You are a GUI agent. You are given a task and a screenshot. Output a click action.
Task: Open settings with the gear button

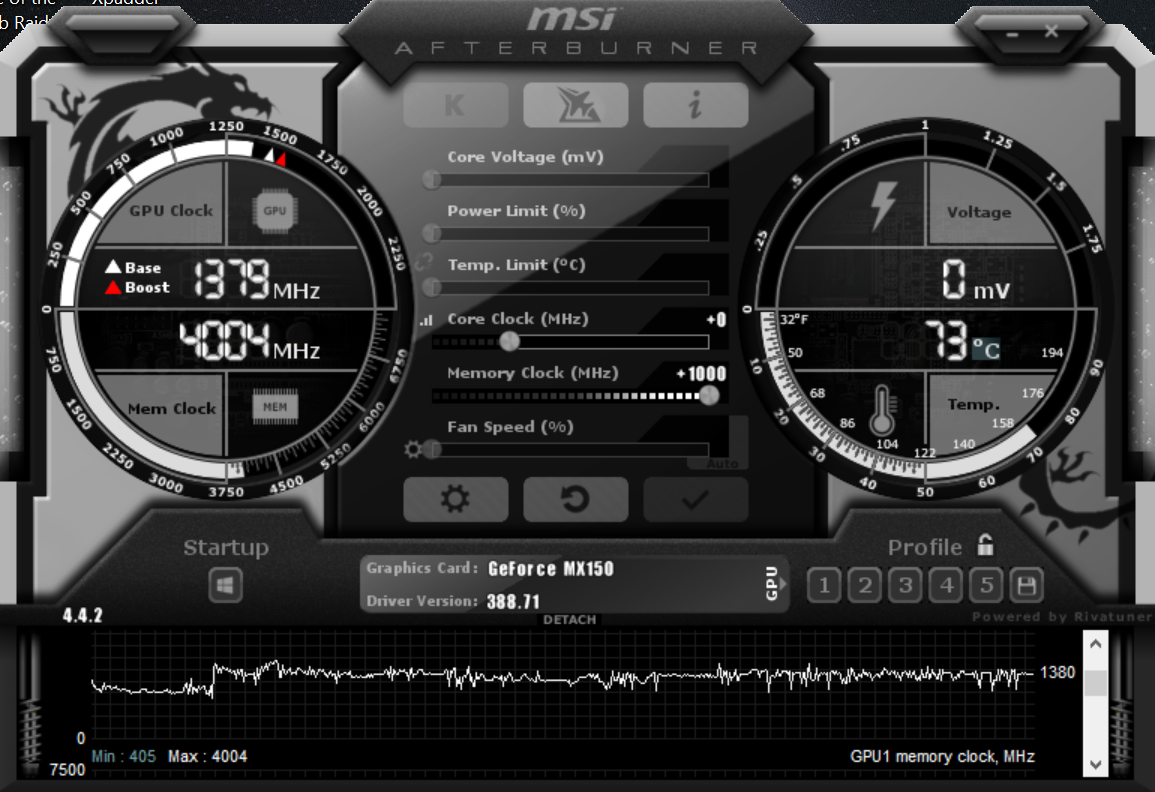455,500
